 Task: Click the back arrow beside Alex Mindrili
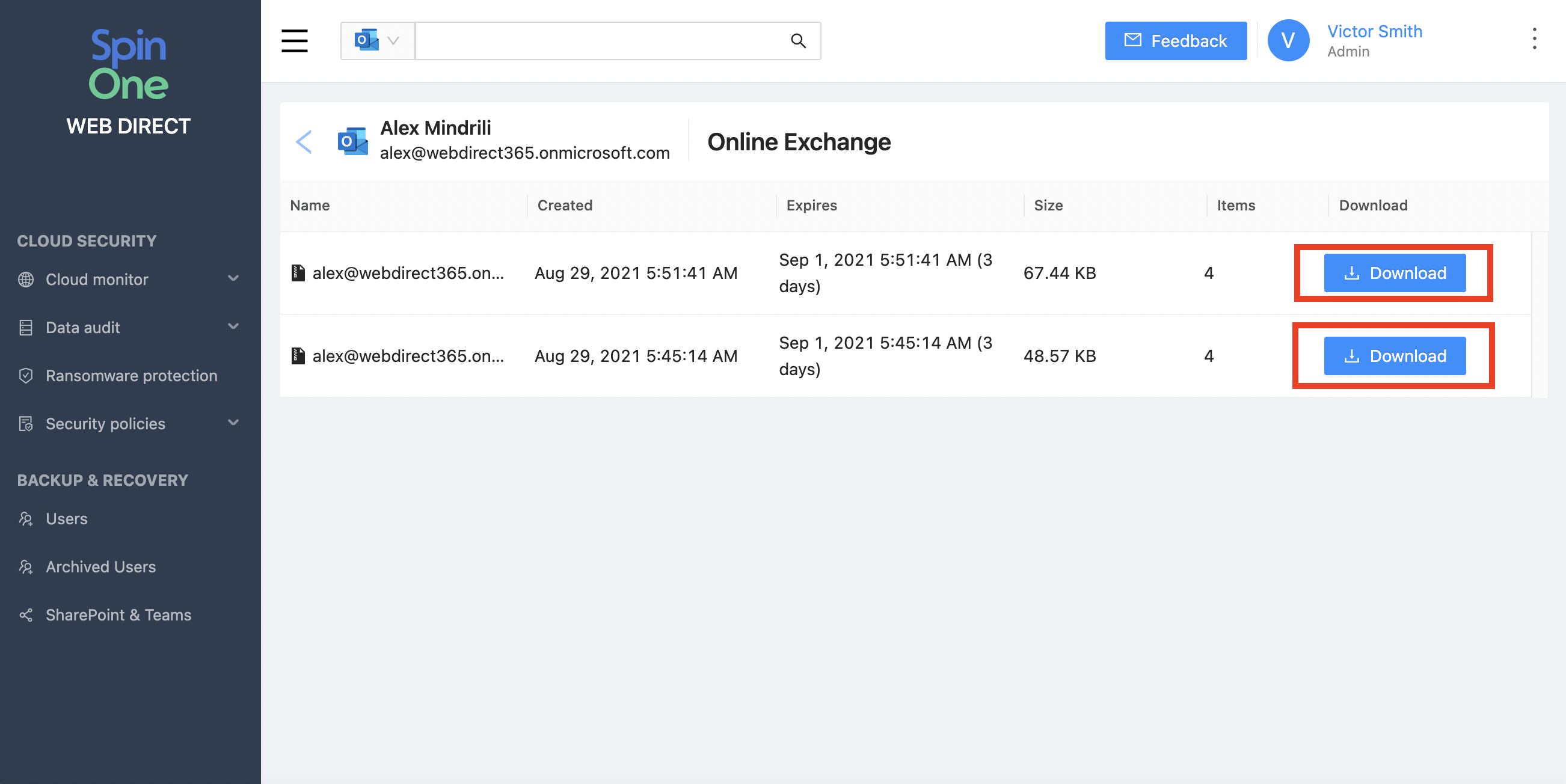(303, 142)
